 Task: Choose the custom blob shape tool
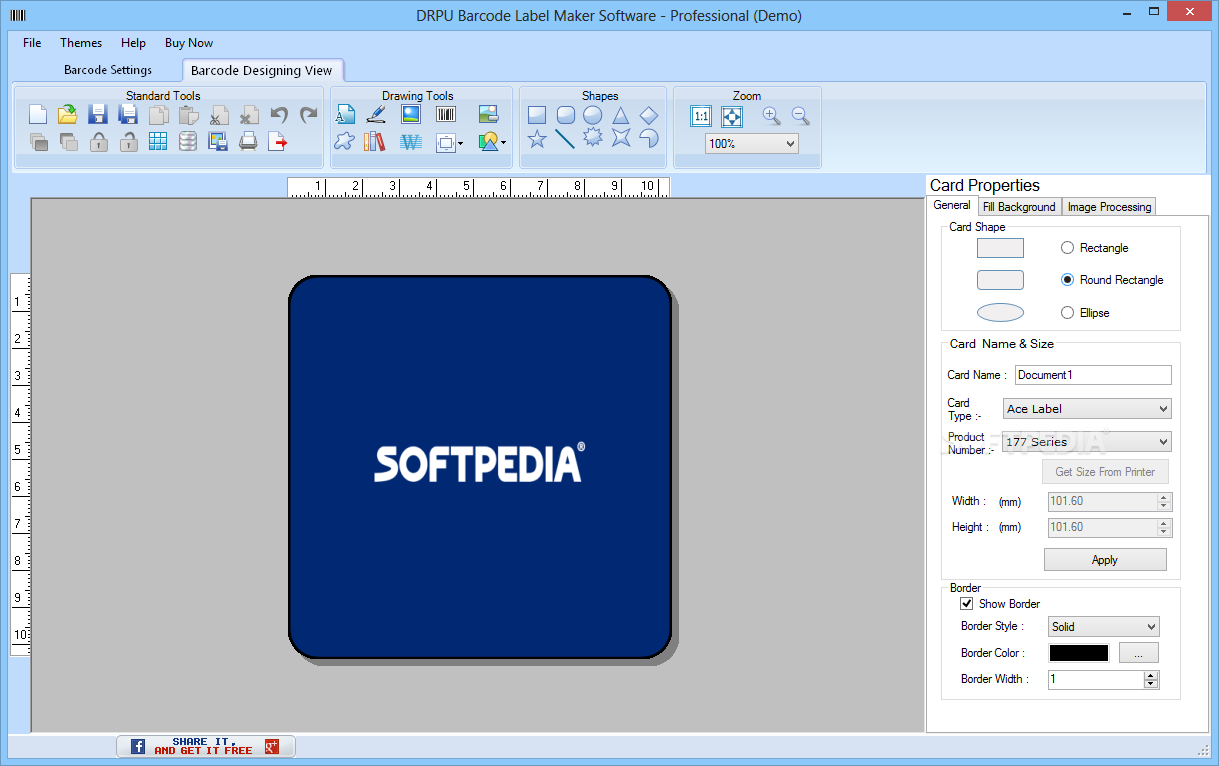coord(344,141)
